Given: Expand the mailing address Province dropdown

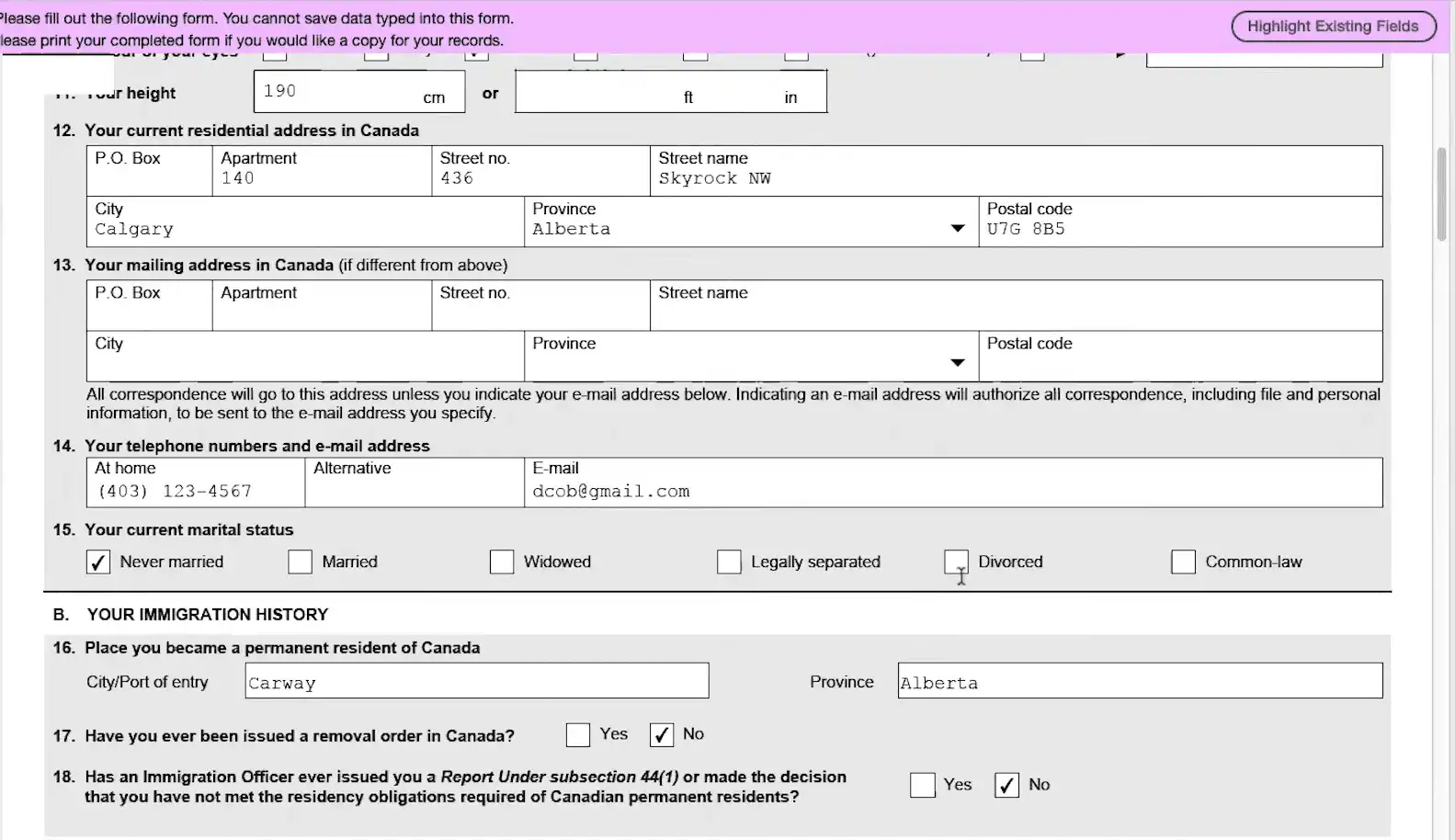Looking at the screenshot, I should [x=957, y=363].
